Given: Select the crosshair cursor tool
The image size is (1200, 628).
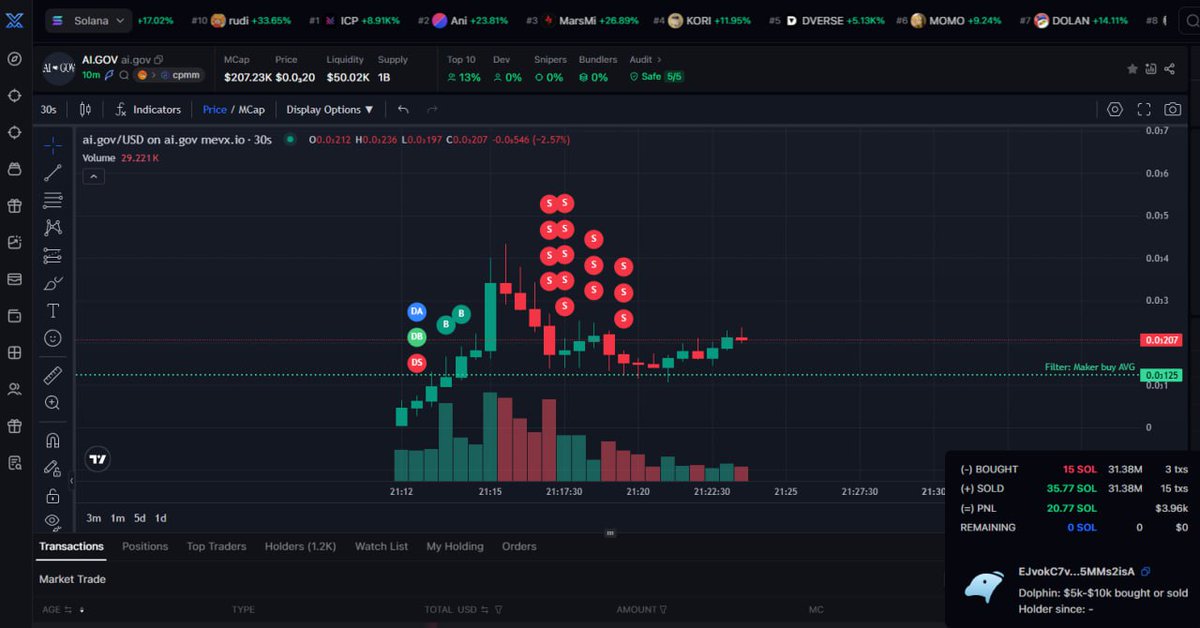Looking at the screenshot, I should 53,145.
